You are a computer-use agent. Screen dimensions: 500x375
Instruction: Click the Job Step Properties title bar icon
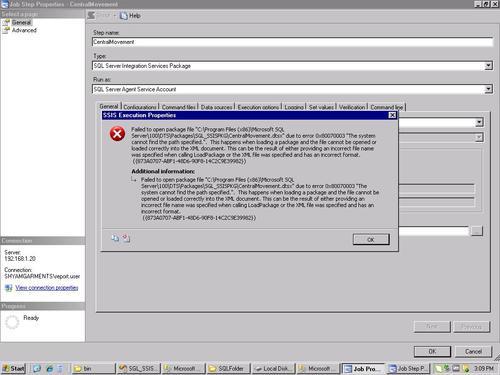point(5,4)
